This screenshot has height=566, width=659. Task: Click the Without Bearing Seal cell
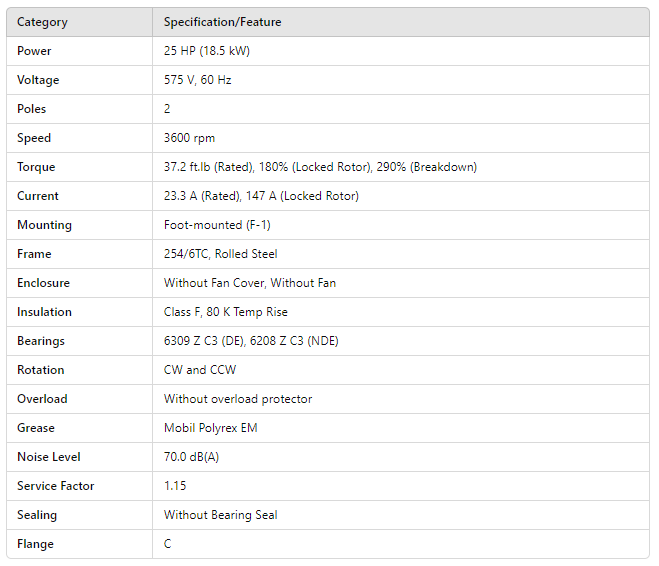click(221, 515)
